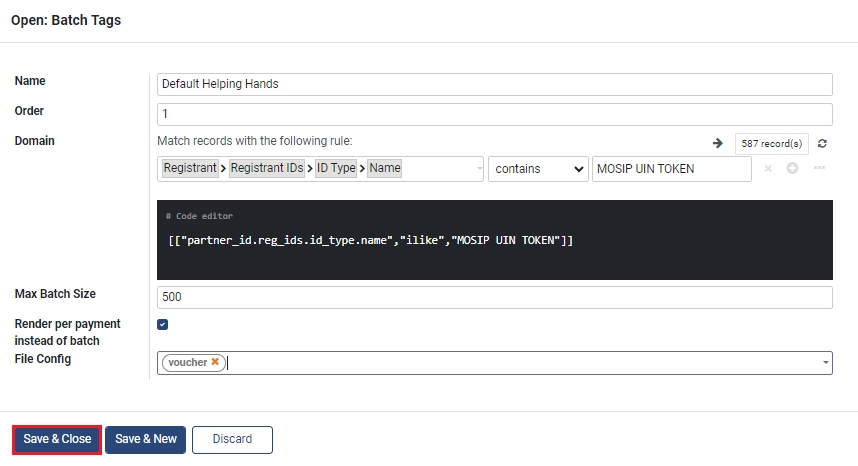Viewport: 858px width, 466px height.
Task: Click the Save & New button
Action: coord(145,439)
